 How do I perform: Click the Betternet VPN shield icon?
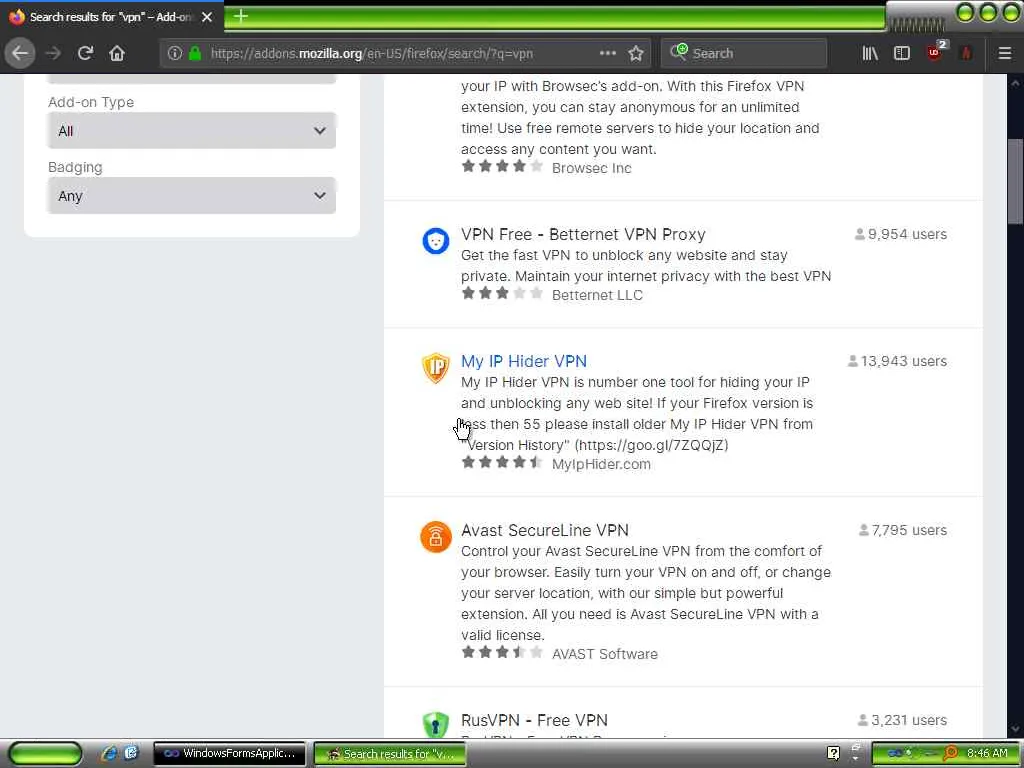point(436,241)
